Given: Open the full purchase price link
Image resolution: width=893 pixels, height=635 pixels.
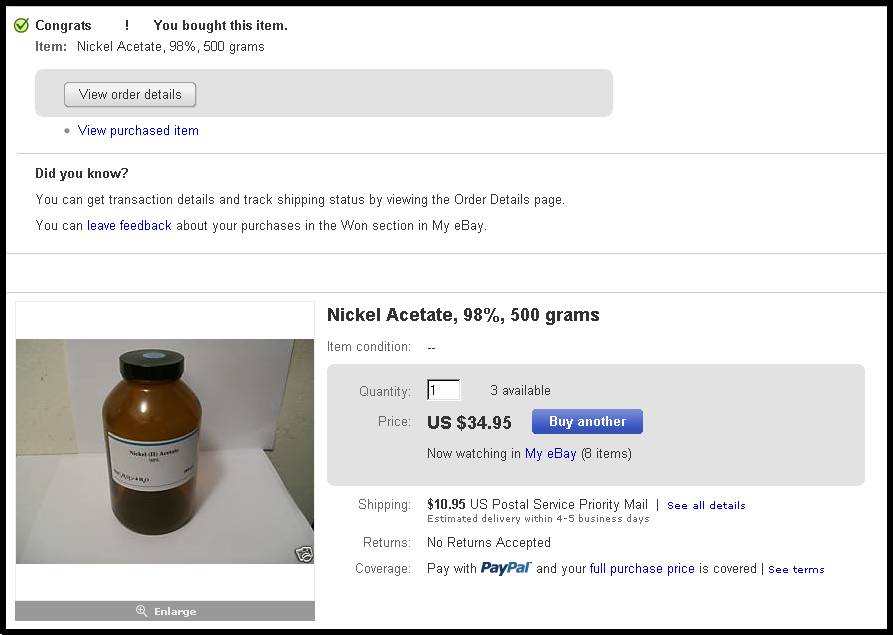Looking at the screenshot, I should point(642,569).
